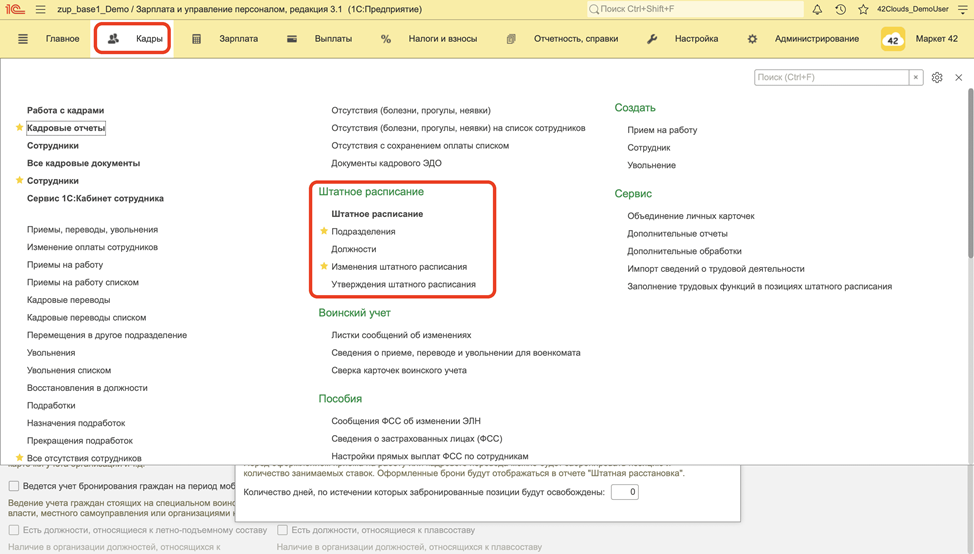Open Сервис 1С:Кабинет сотрудника
Image resolution: width=974 pixels, height=554 pixels.
(95, 198)
